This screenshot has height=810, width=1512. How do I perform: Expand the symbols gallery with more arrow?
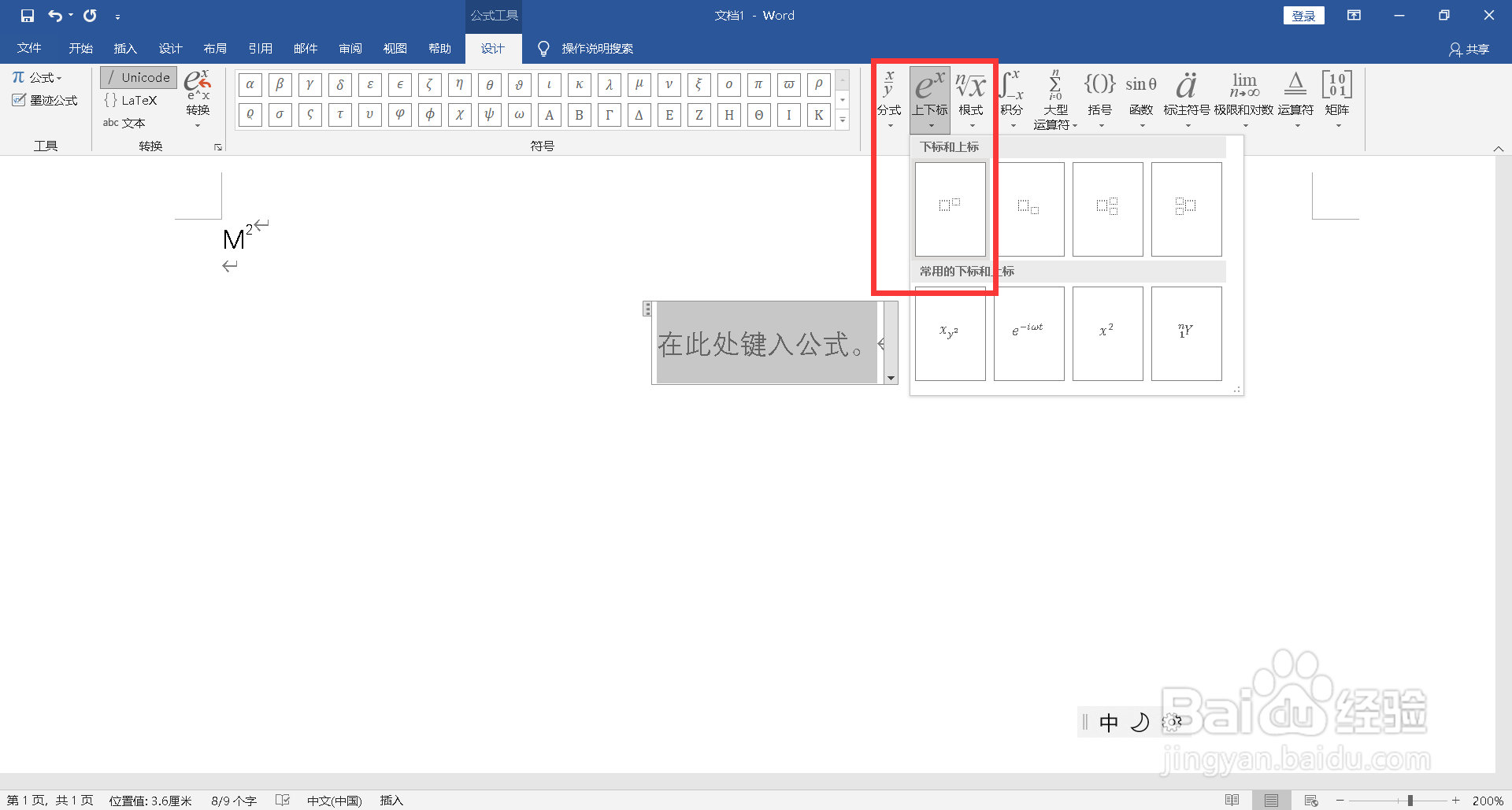pyautogui.click(x=843, y=120)
